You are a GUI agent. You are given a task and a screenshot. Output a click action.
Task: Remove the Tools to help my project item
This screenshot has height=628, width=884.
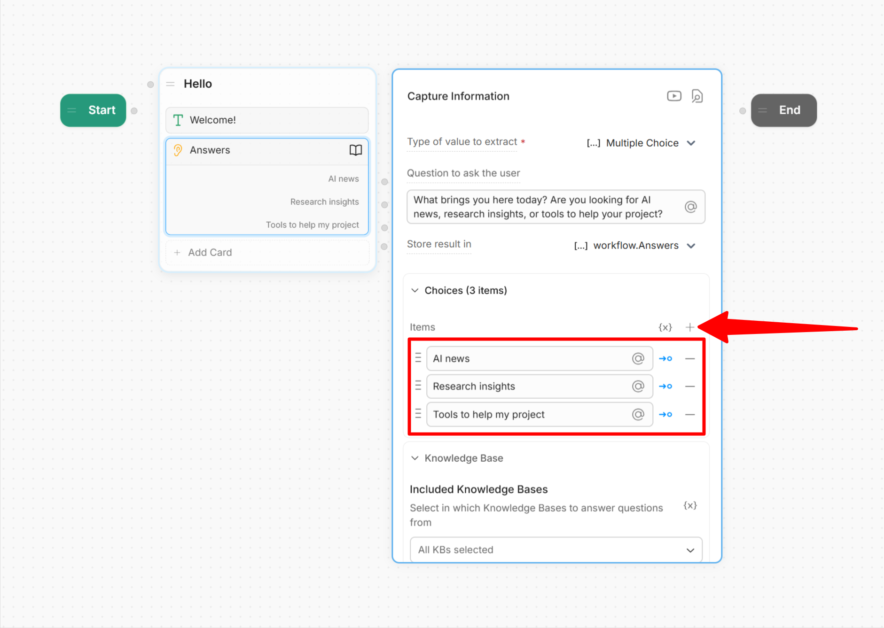click(689, 414)
